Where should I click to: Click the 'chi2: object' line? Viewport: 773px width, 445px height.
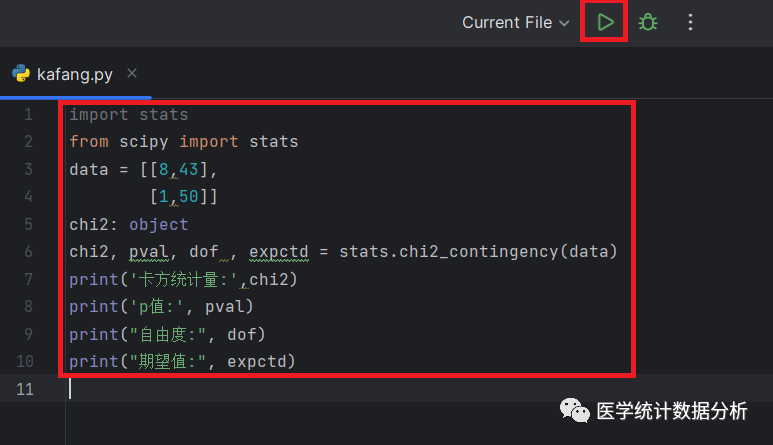point(129,225)
